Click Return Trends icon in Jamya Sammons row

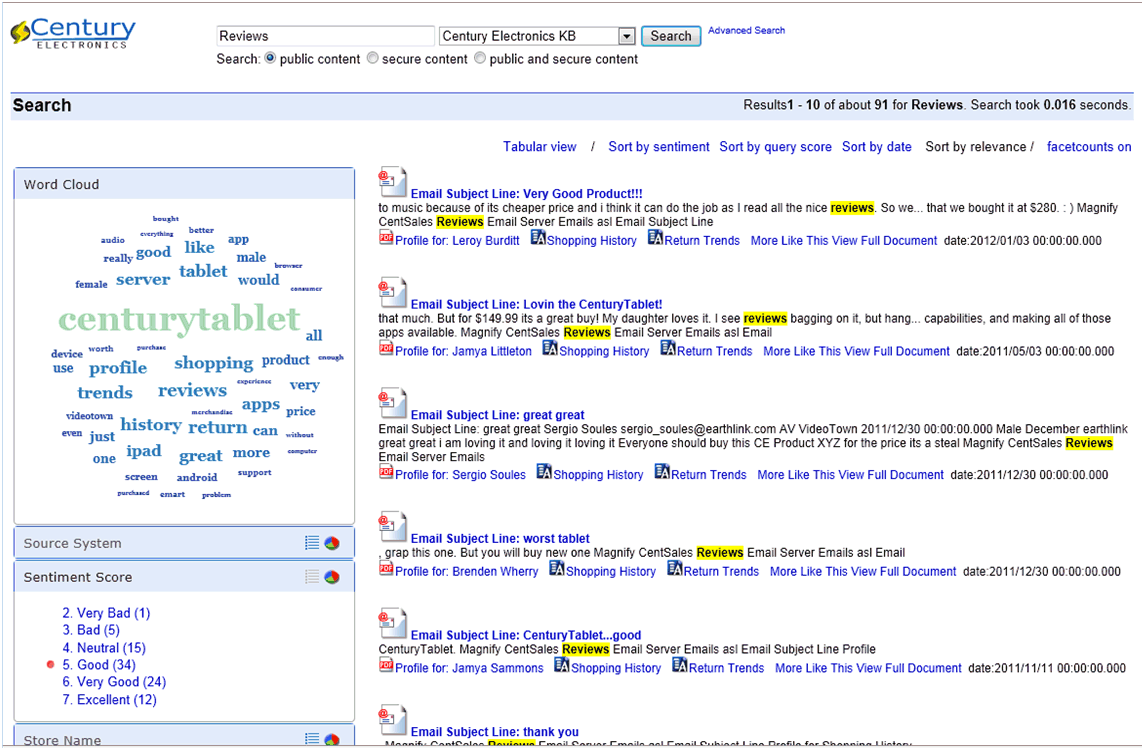click(680, 665)
